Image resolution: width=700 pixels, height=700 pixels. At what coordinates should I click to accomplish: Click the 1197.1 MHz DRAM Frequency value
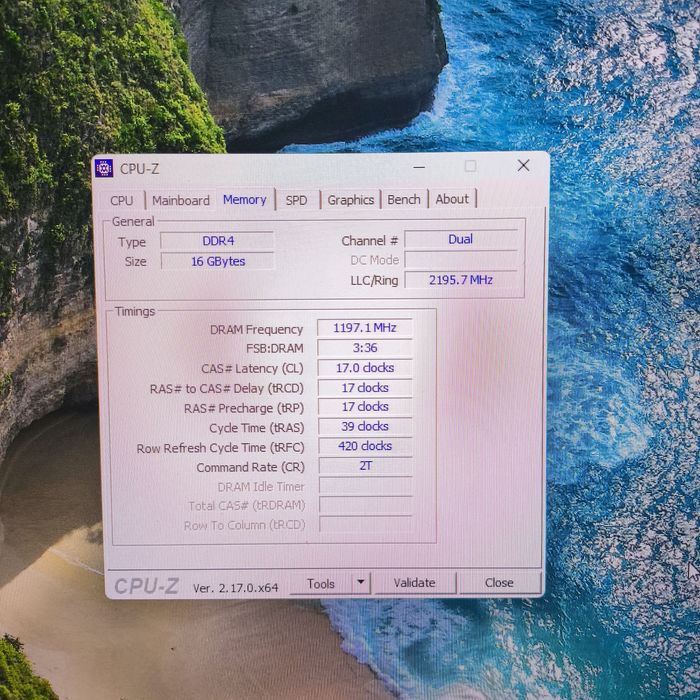click(365, 328)
